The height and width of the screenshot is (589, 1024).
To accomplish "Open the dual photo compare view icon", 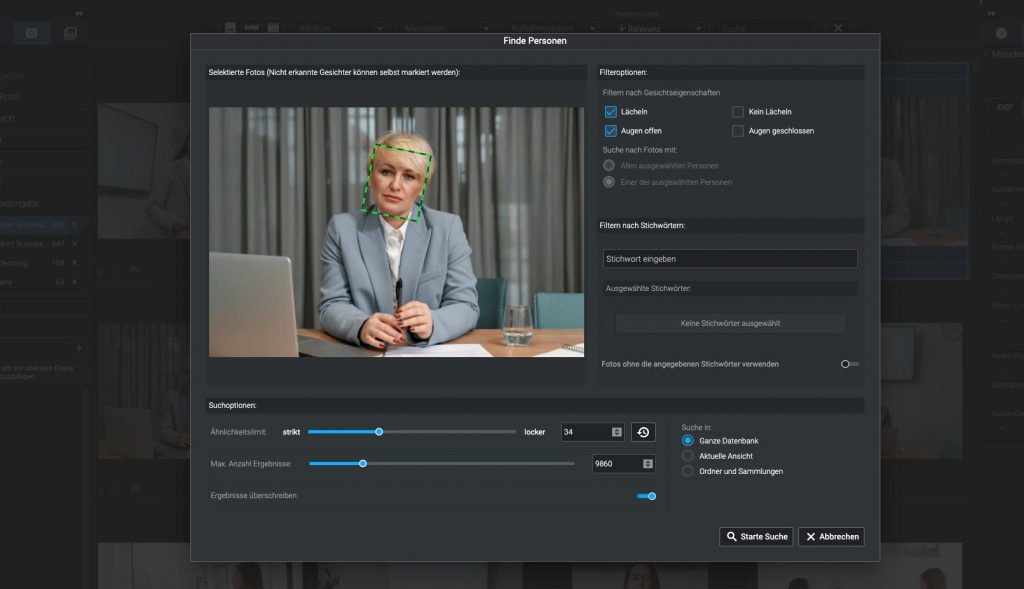I will point(70,30).
